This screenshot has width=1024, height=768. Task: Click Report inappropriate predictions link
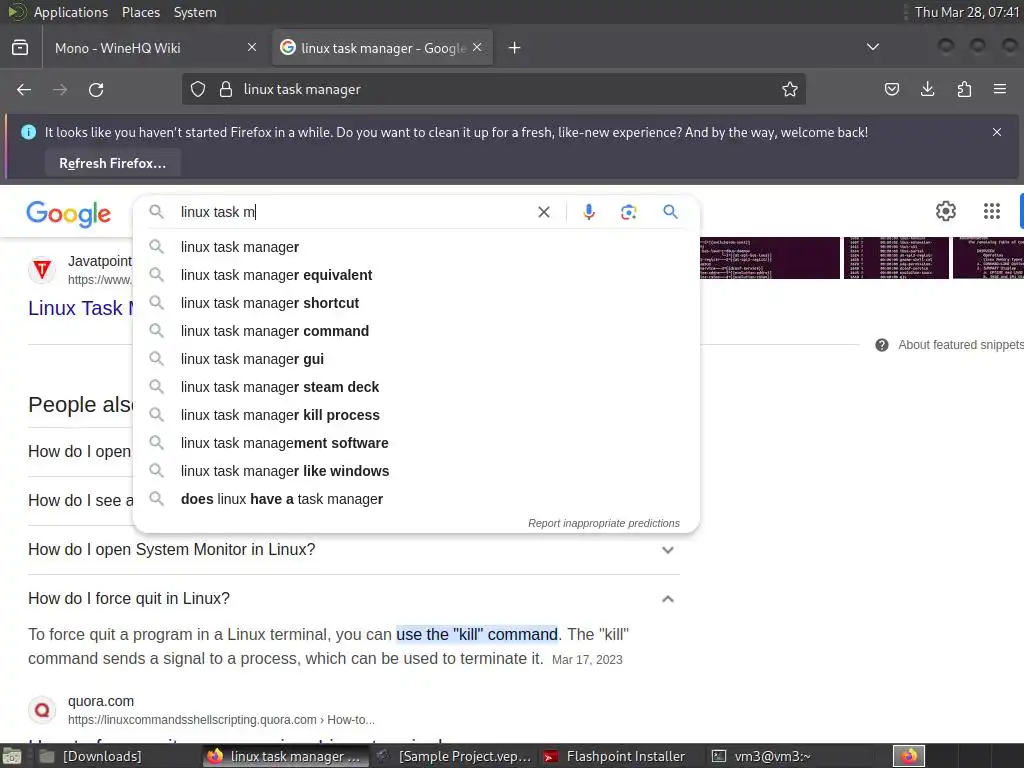click(x=603, y=523)
